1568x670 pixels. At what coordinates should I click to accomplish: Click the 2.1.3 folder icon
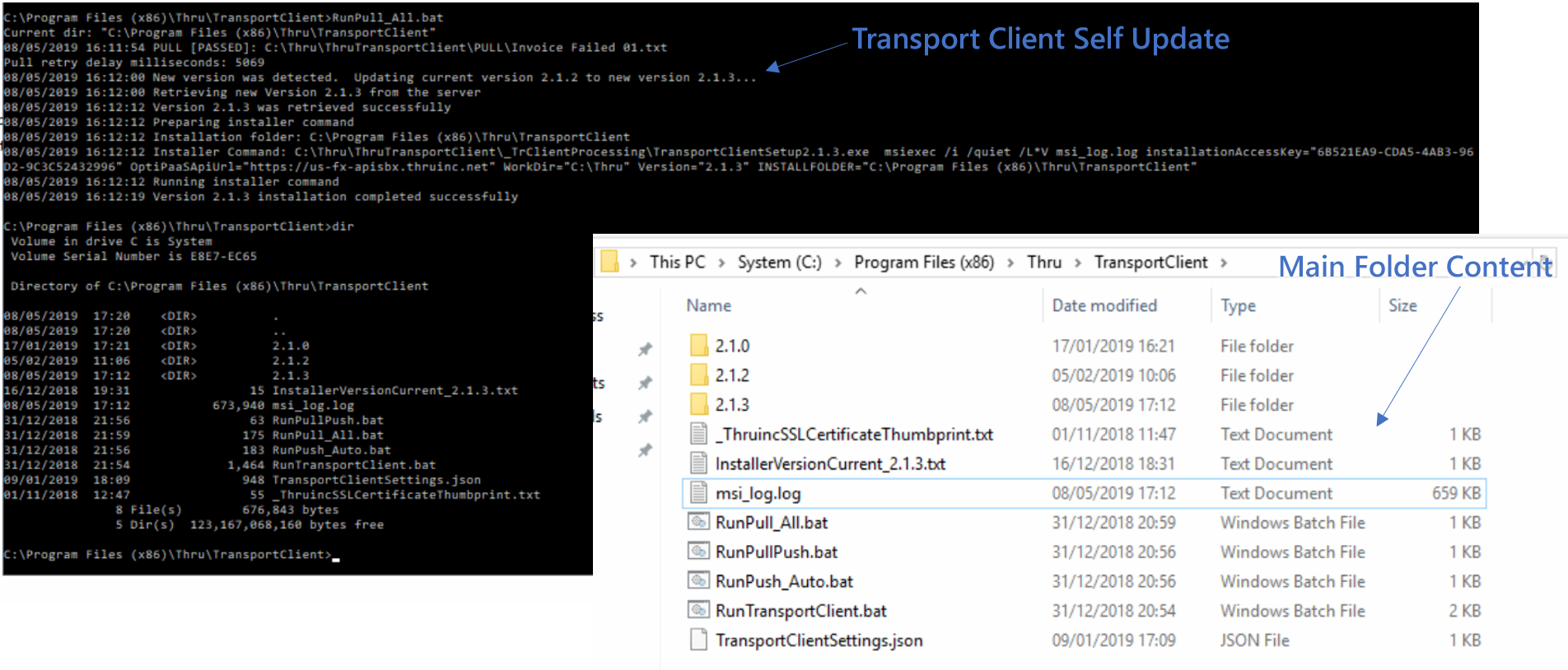click(698, 405)
